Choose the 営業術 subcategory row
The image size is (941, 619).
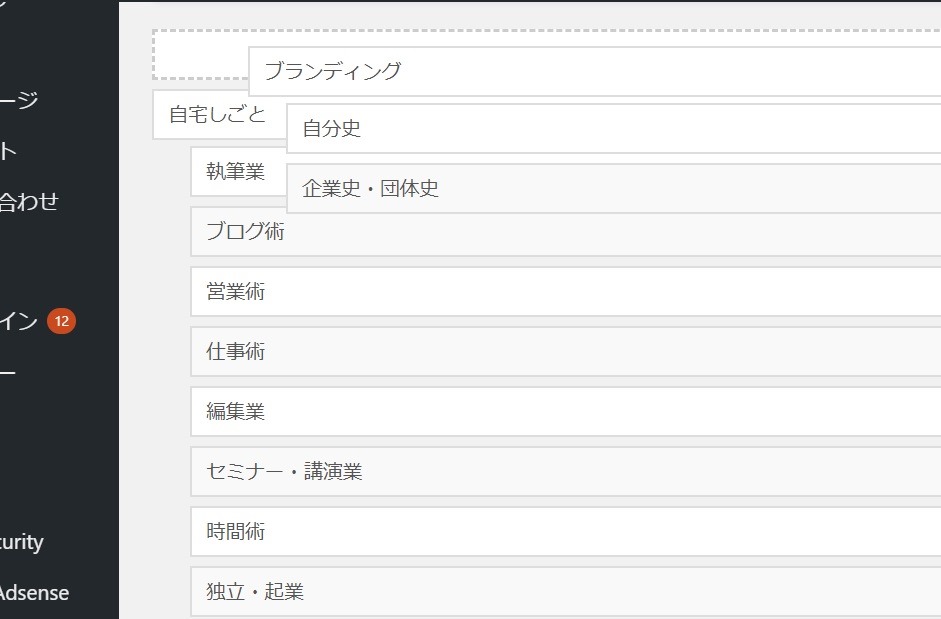tap(565, 292)
